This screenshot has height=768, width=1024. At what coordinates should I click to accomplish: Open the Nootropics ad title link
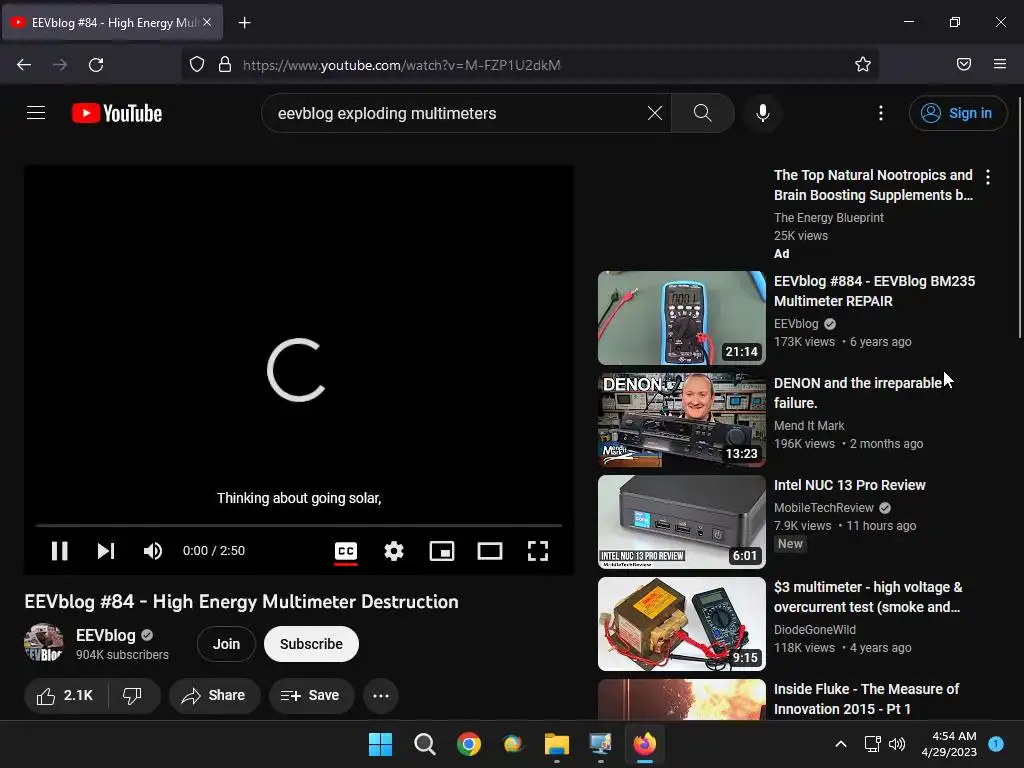tap(873, 185)
